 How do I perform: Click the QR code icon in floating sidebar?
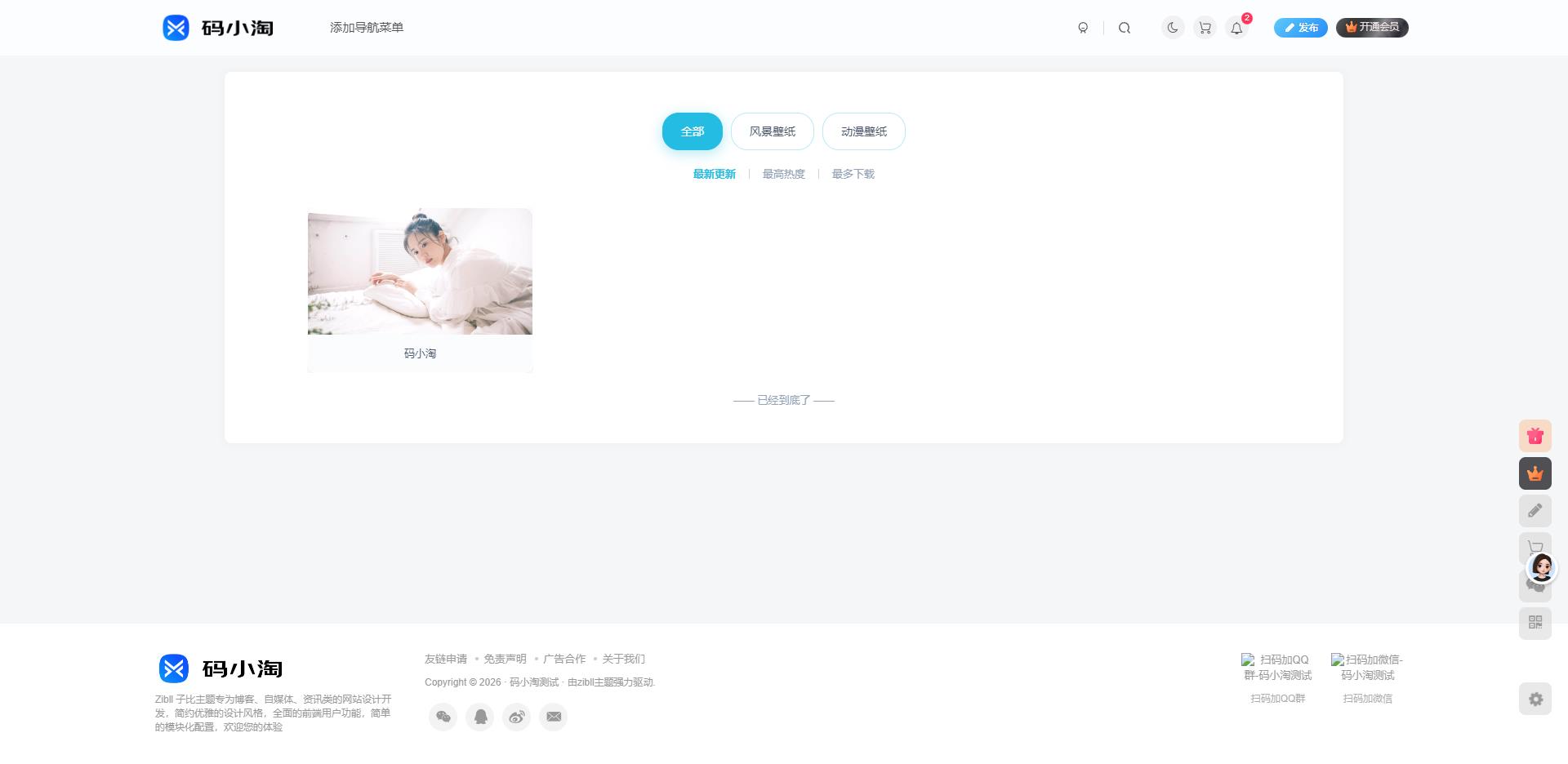click(x=1535, y=623)
